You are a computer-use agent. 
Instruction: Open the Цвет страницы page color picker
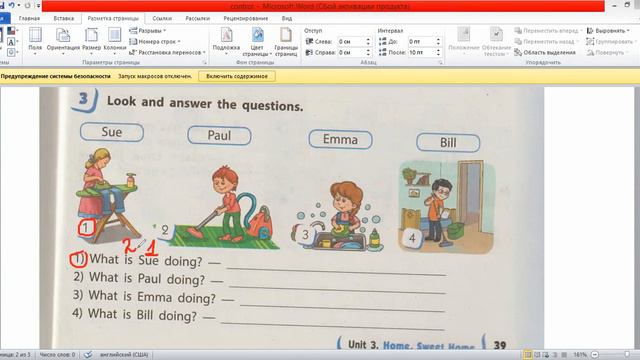[257, 41]
